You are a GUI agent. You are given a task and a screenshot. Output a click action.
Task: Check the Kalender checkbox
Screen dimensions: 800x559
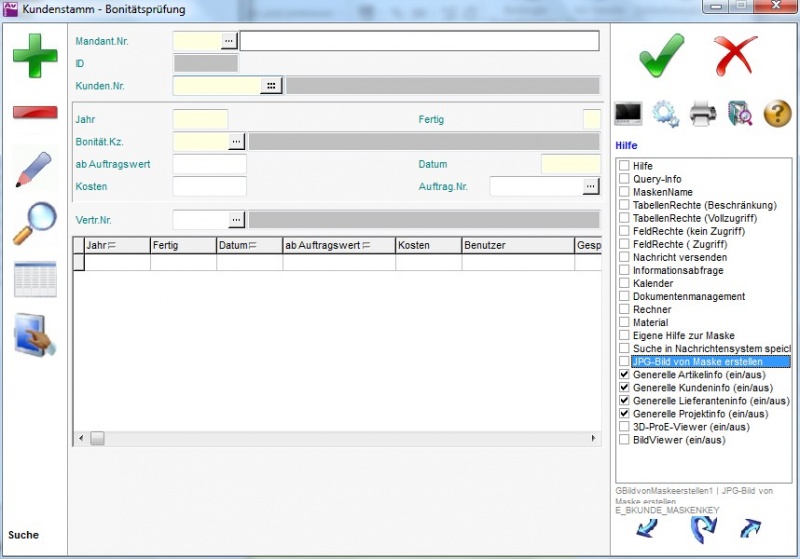(x=624, y=284)
